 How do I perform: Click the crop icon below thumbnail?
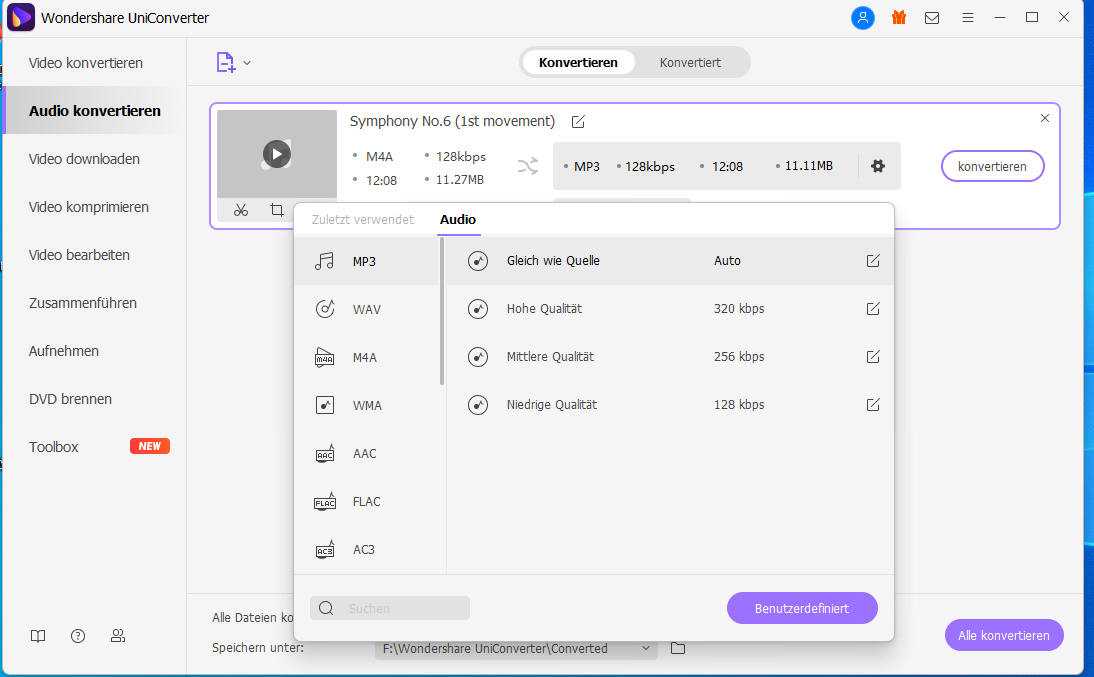click(x=276, y=210)
